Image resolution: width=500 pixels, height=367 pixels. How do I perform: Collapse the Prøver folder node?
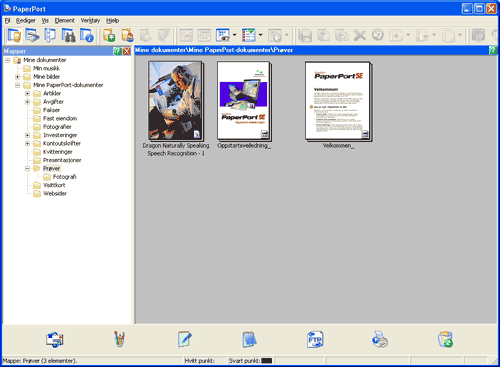[x=27, y=168]
